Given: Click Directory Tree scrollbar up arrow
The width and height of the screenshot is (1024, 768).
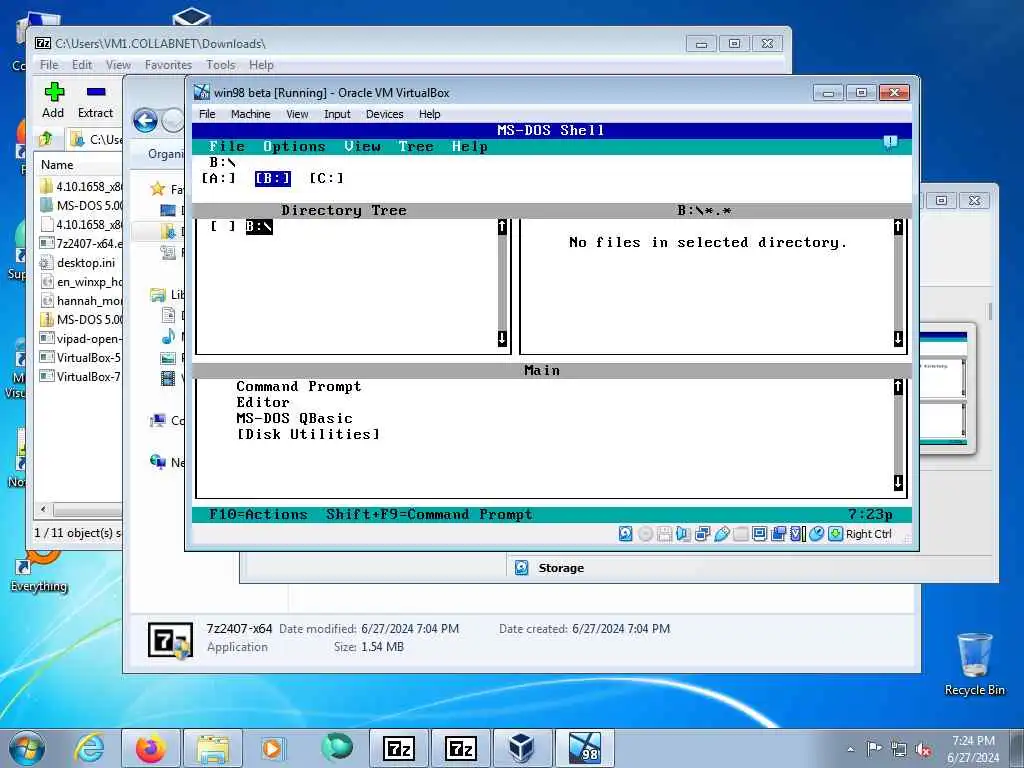Looking at the screenshot, I should click(502, 227).
